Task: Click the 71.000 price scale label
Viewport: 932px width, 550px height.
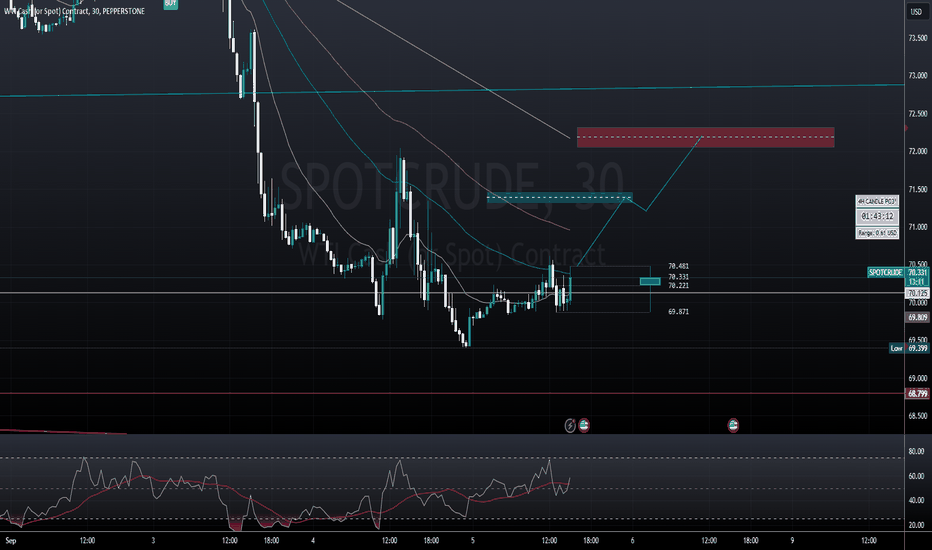Action: pos(918,227)
